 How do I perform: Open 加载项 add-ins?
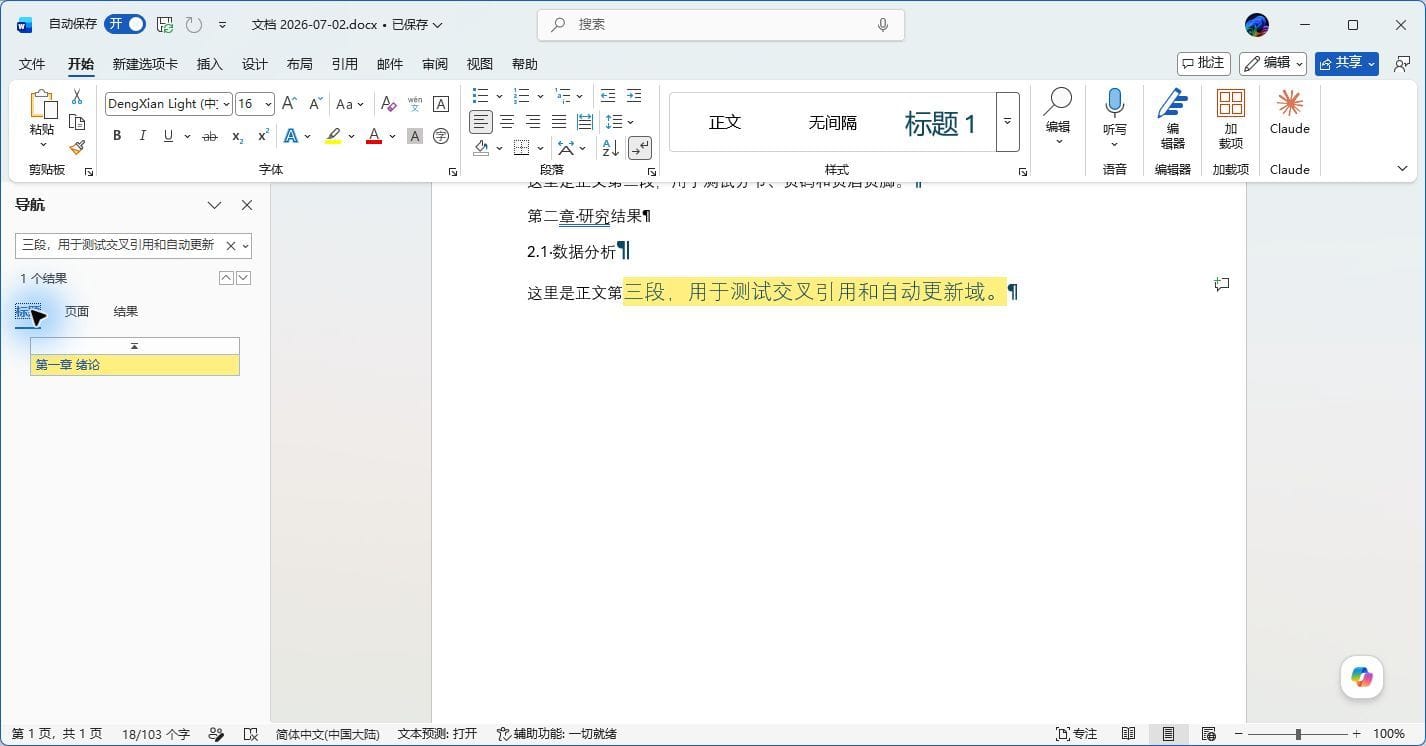click(1231, 118)
